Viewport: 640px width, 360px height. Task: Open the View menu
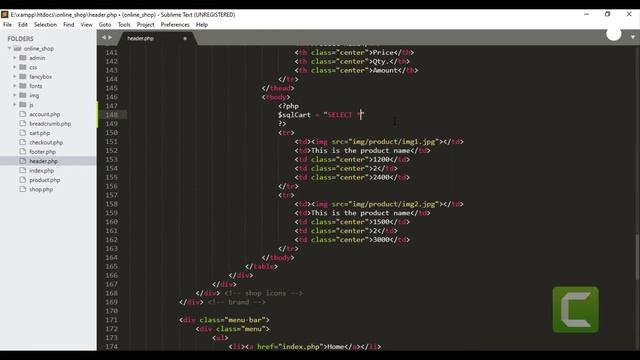pyautogui.click(x=87, y=24)
